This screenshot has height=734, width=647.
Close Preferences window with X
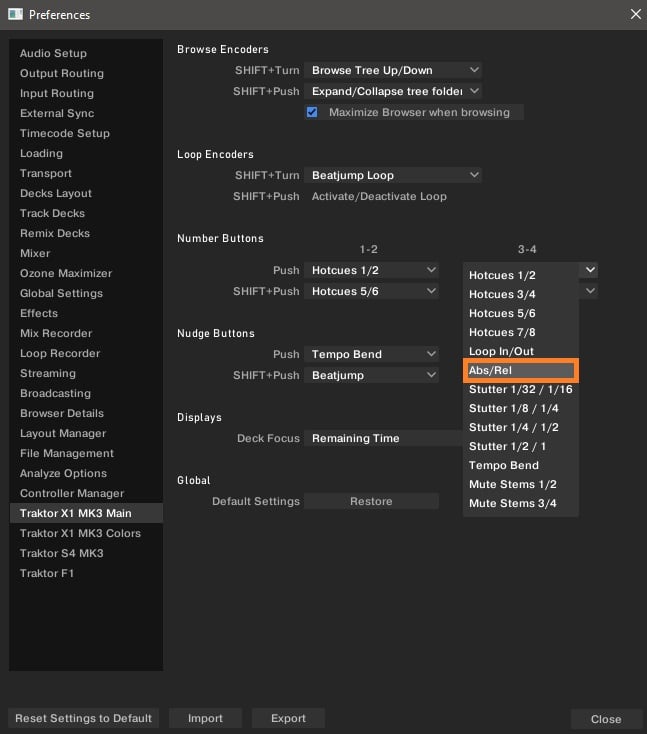pos(635,15)
